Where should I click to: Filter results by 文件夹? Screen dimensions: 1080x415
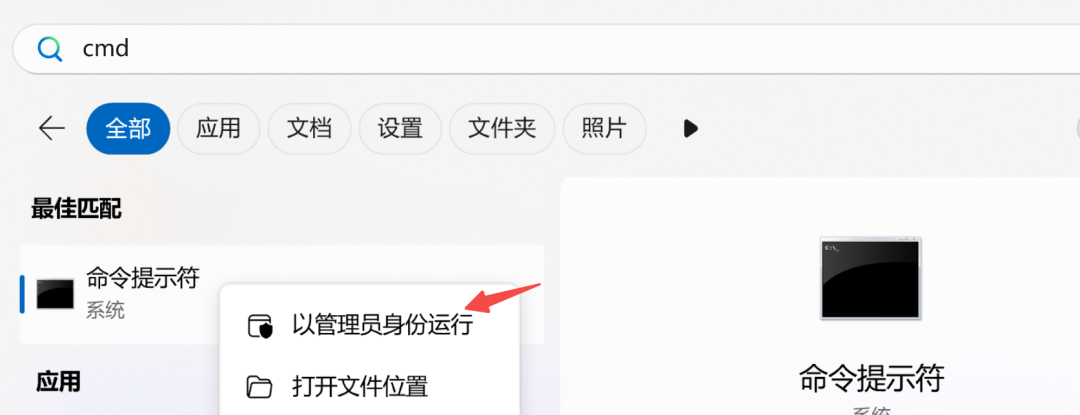click(502, 129)
